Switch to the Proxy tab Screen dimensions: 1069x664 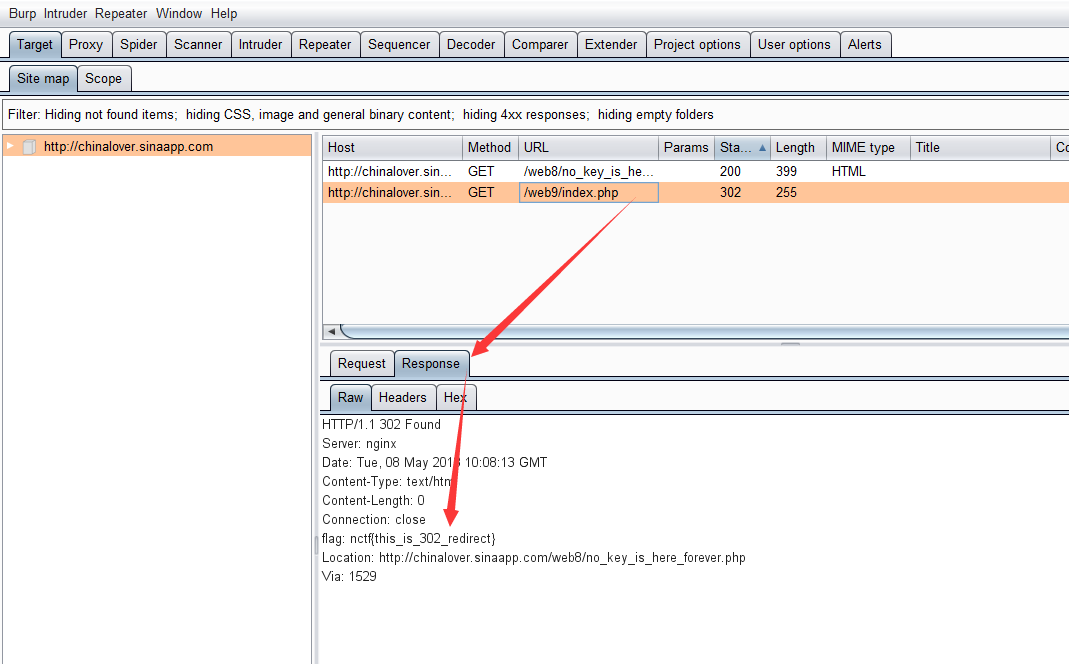[86, 44]
